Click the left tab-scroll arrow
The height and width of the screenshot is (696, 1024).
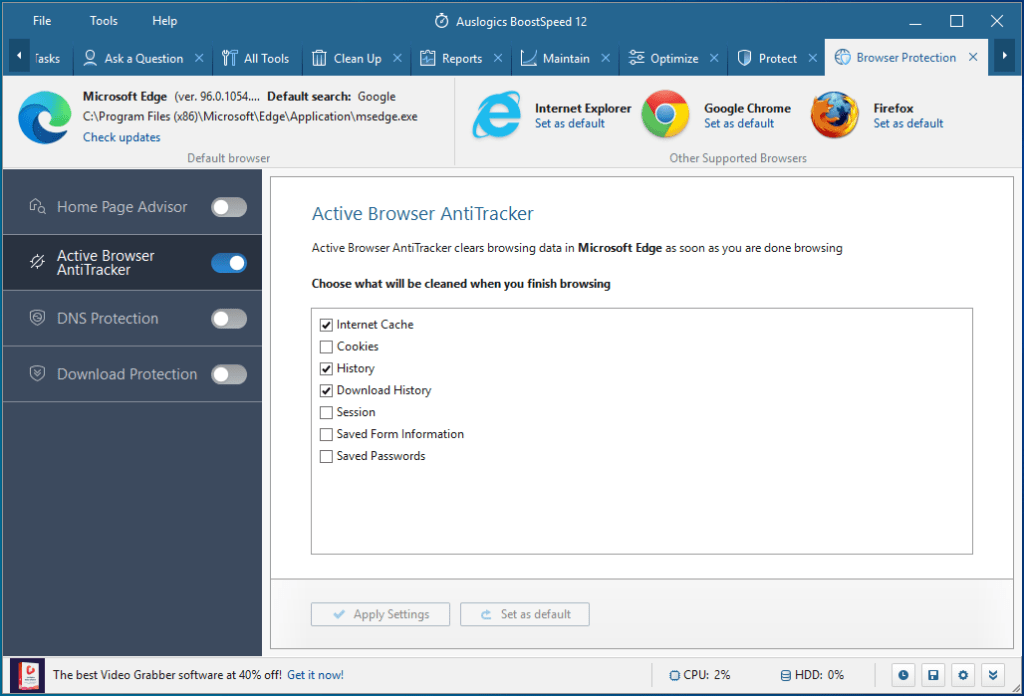coord(17,56)
